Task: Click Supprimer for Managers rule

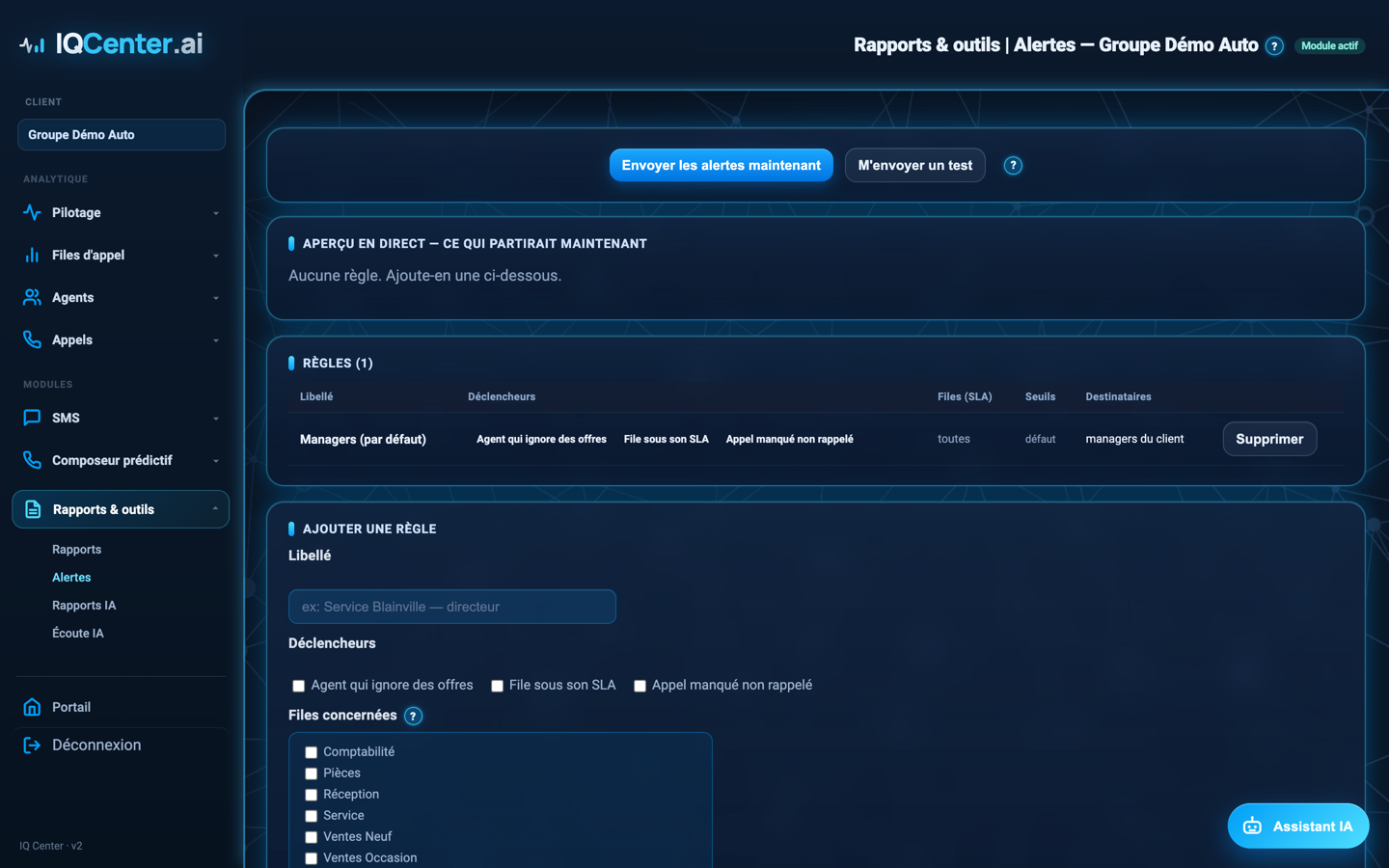Action: (x=1269, y=439)
